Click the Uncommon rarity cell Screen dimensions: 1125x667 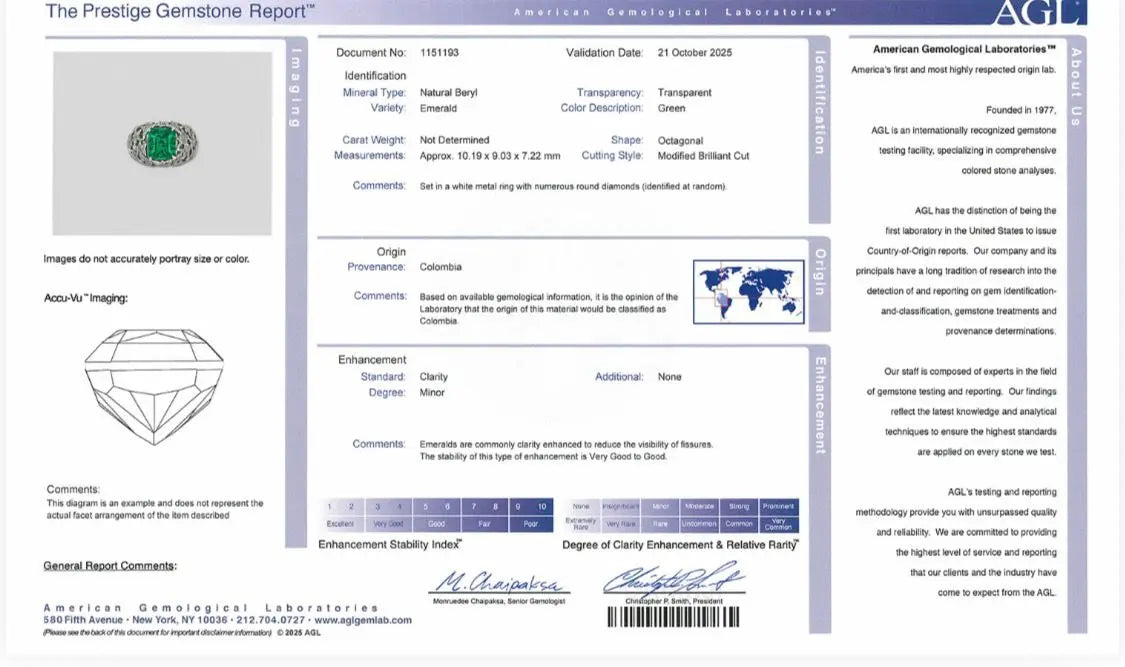(700, 524)
